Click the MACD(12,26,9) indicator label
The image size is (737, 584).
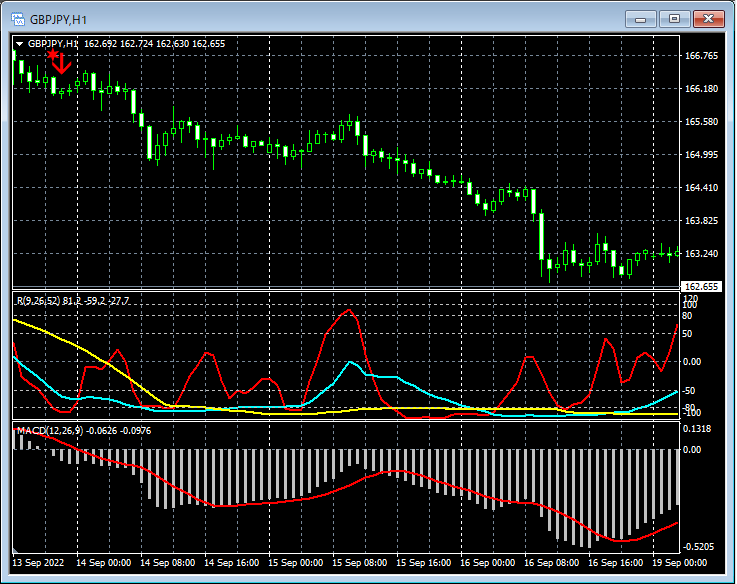[49, 431]
